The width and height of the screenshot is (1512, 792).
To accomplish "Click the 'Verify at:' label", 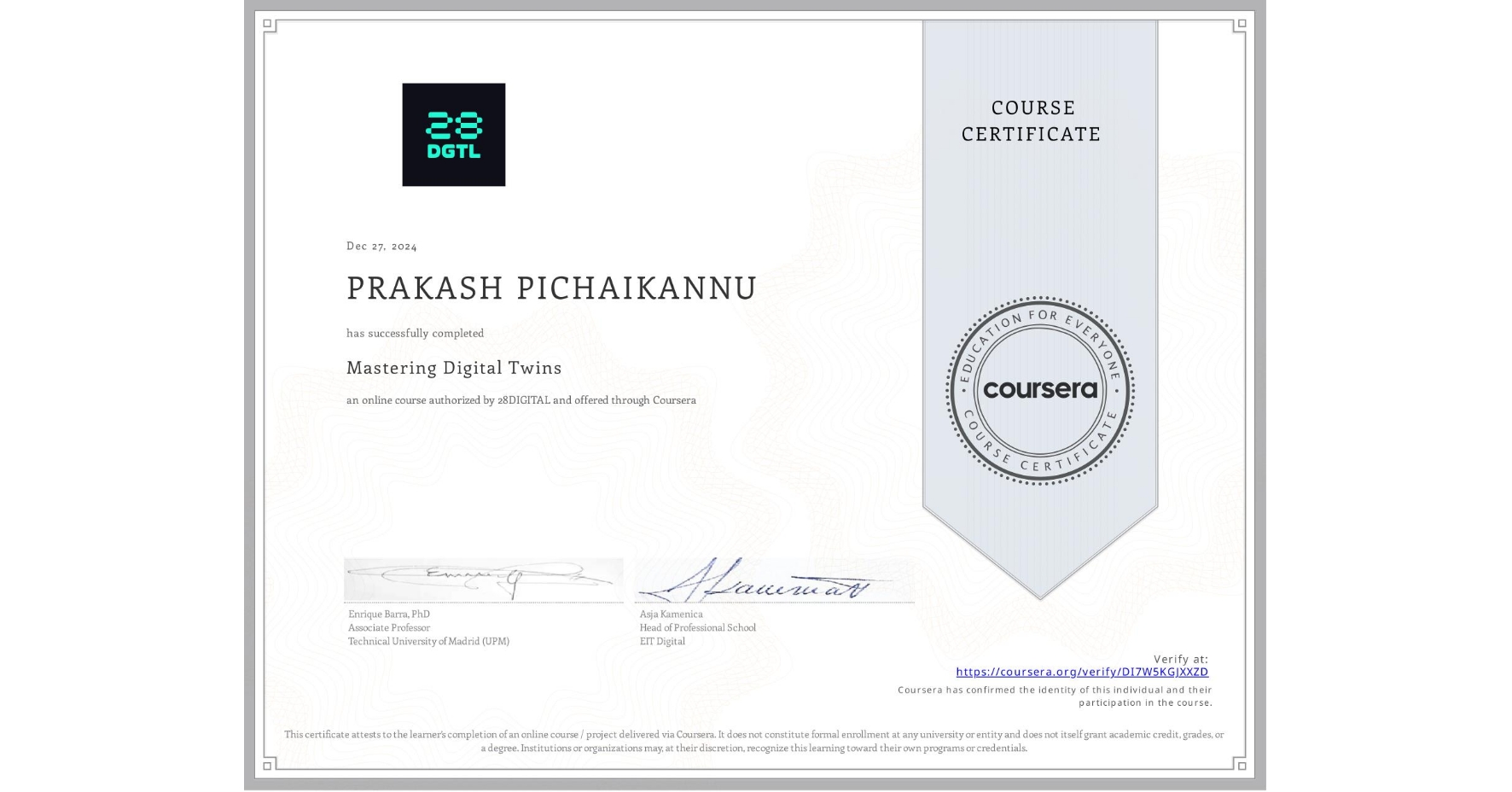I will [x=1181, y=659].
